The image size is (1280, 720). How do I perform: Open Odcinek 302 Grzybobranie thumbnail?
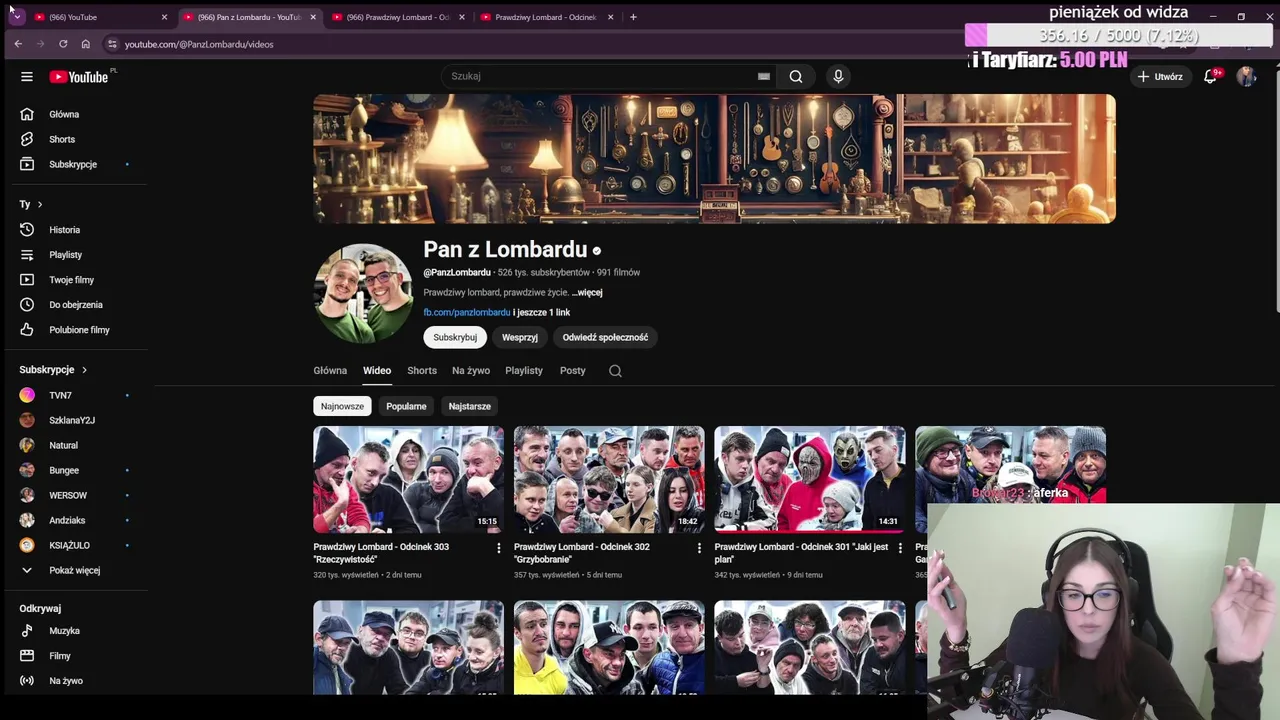click(609, 480)
